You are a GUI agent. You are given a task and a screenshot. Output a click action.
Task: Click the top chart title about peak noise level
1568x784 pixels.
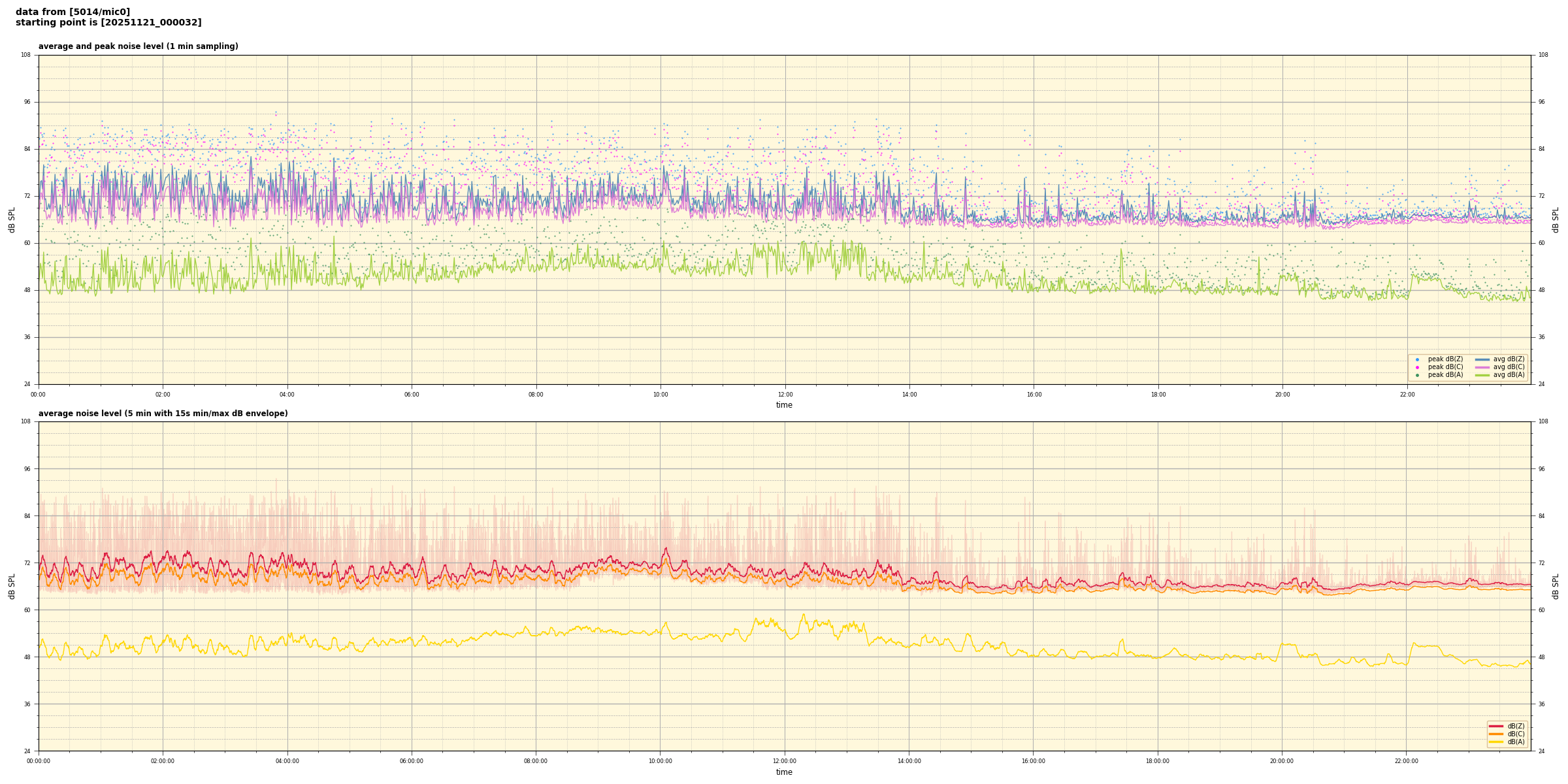coord(138,46)
